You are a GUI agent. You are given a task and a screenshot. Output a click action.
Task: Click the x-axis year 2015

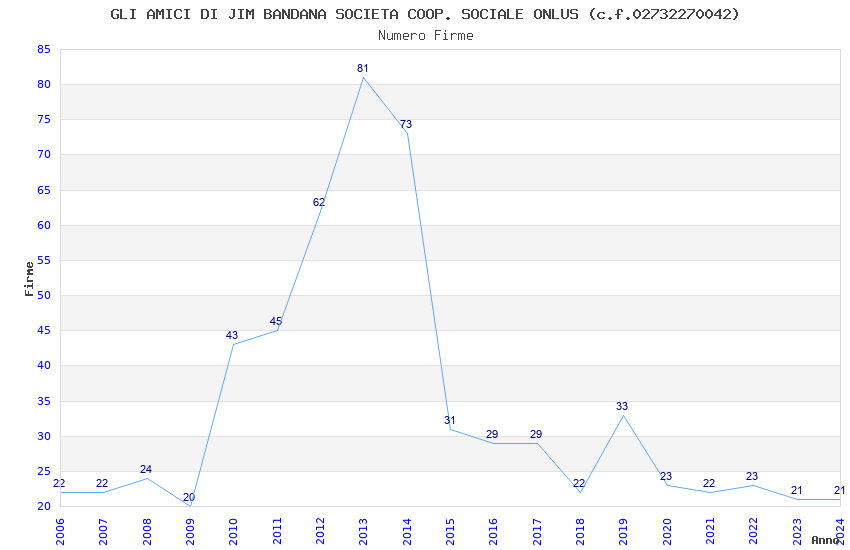click(x=450, y=531)
